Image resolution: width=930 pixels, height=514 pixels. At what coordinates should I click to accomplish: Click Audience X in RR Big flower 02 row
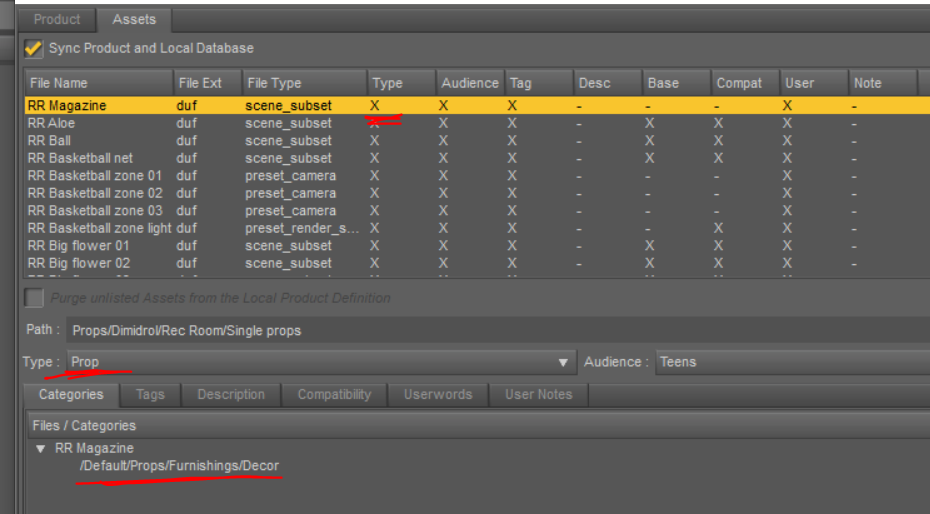(x=443, y=263)
